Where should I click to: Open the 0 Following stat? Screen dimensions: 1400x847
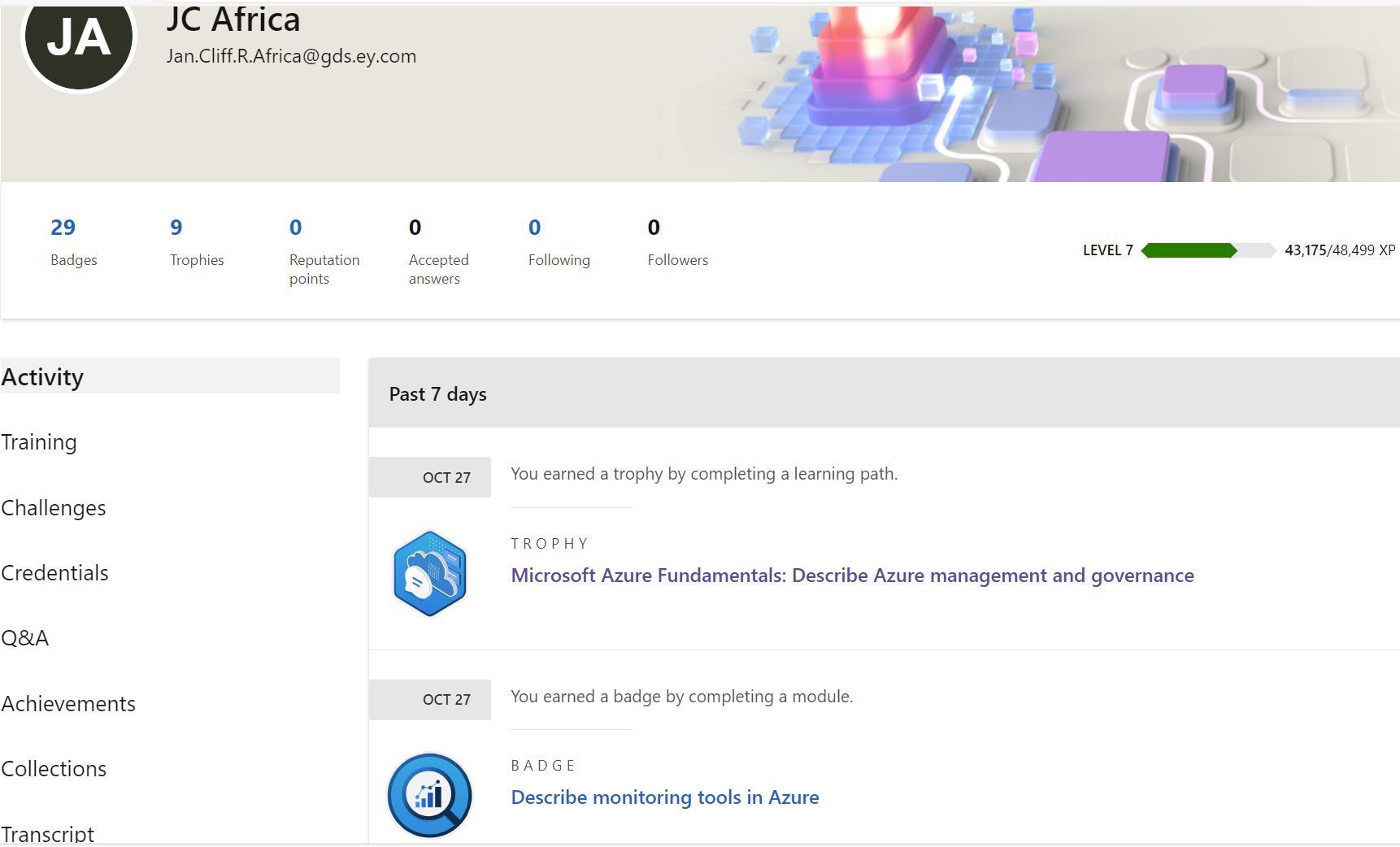pyautogui.click(x=559, y=241)
